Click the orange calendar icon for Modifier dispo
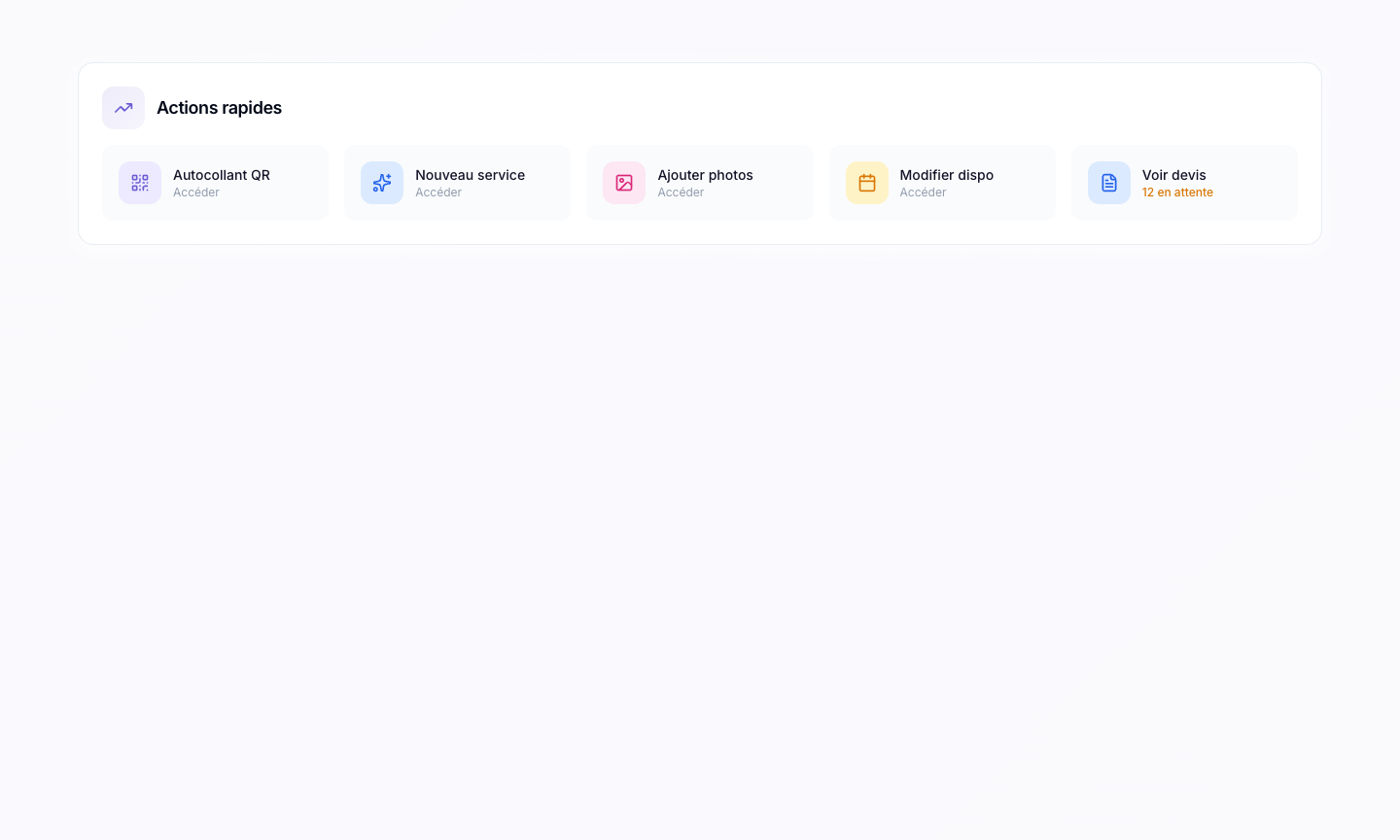 [867, 183]
